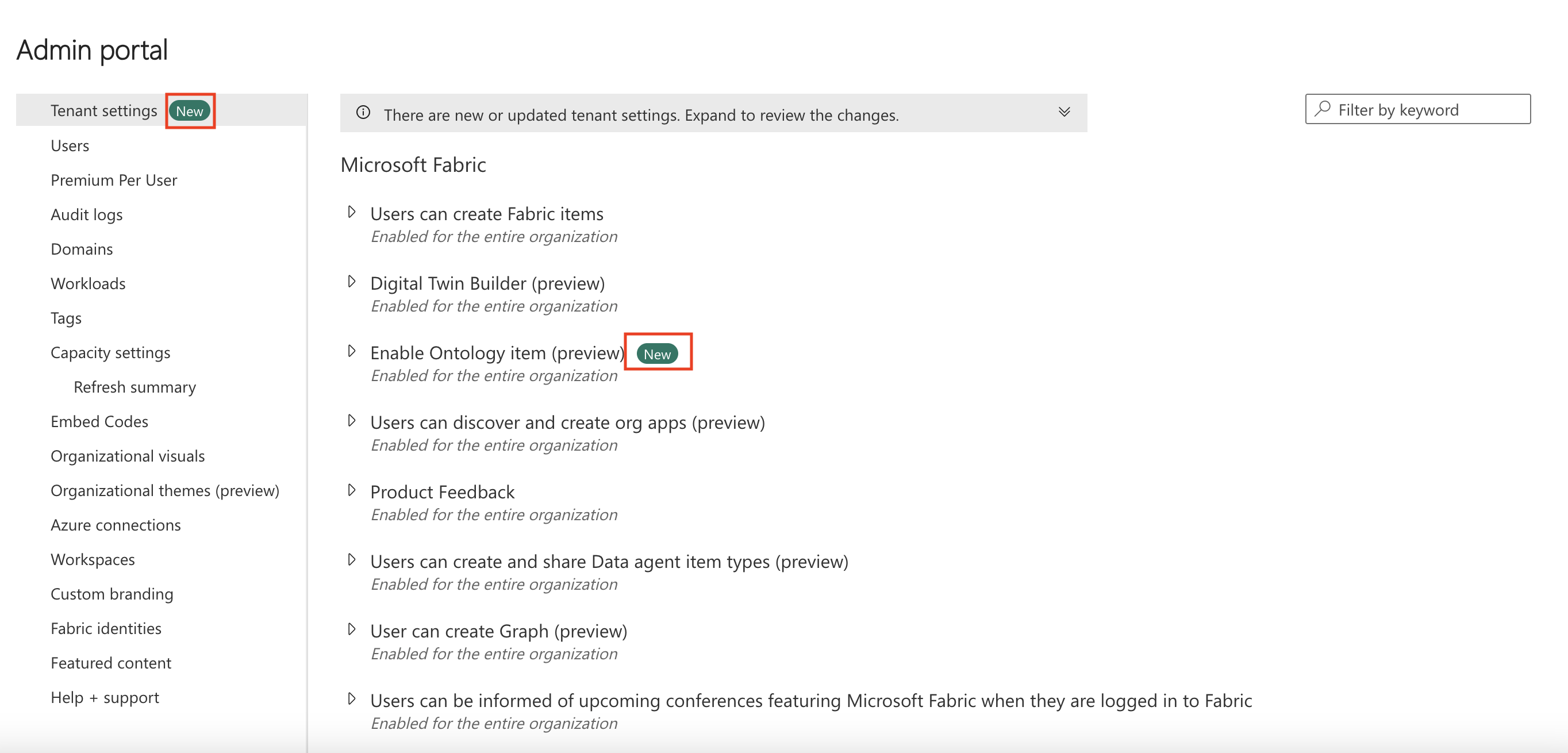Expand Product Feedback setting

pyautogui.click(x=352, y=490)
